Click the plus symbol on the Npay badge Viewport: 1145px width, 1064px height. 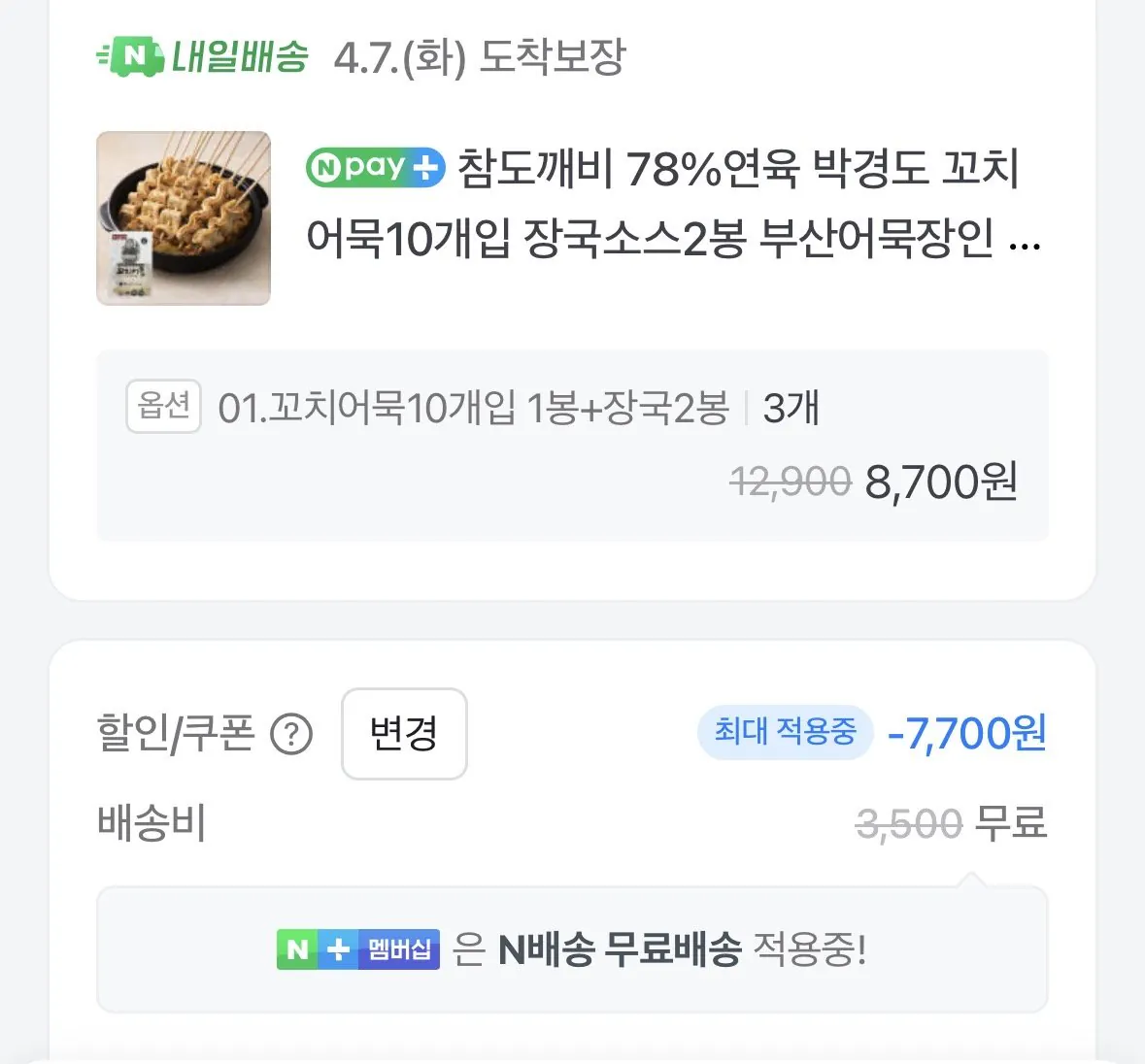point(424,167)
